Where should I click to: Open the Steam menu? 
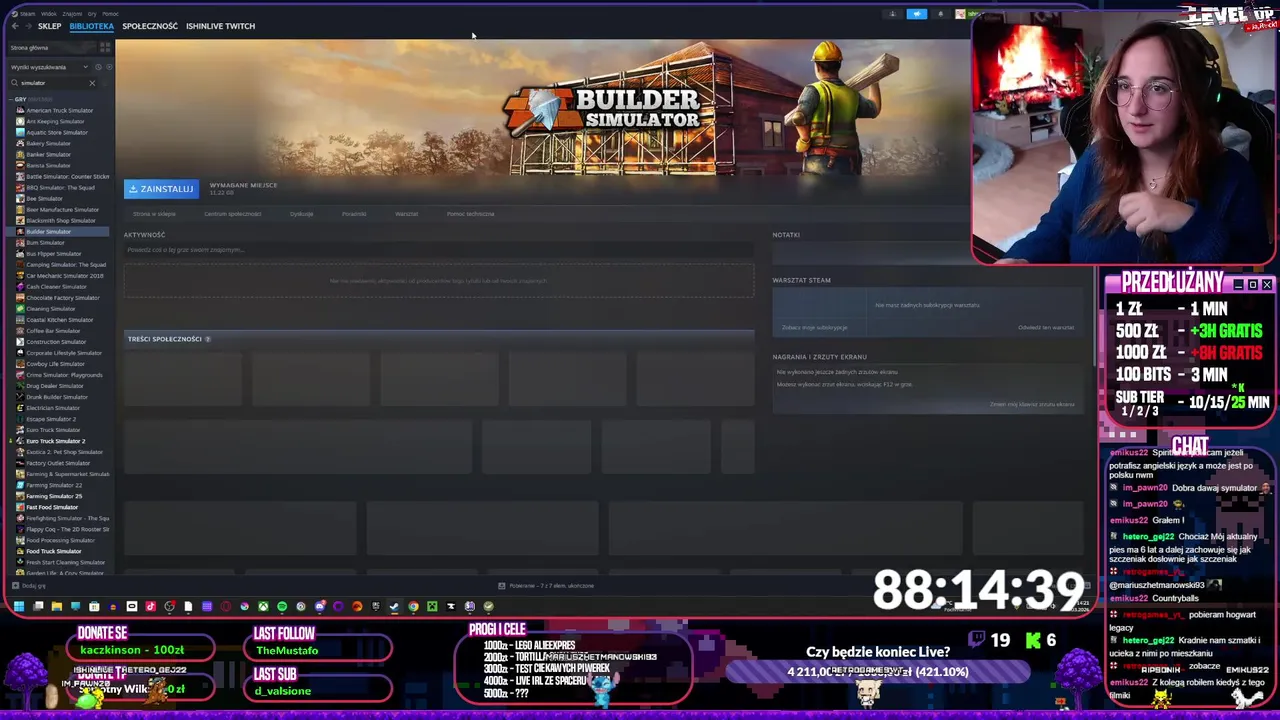pos(27,14)
